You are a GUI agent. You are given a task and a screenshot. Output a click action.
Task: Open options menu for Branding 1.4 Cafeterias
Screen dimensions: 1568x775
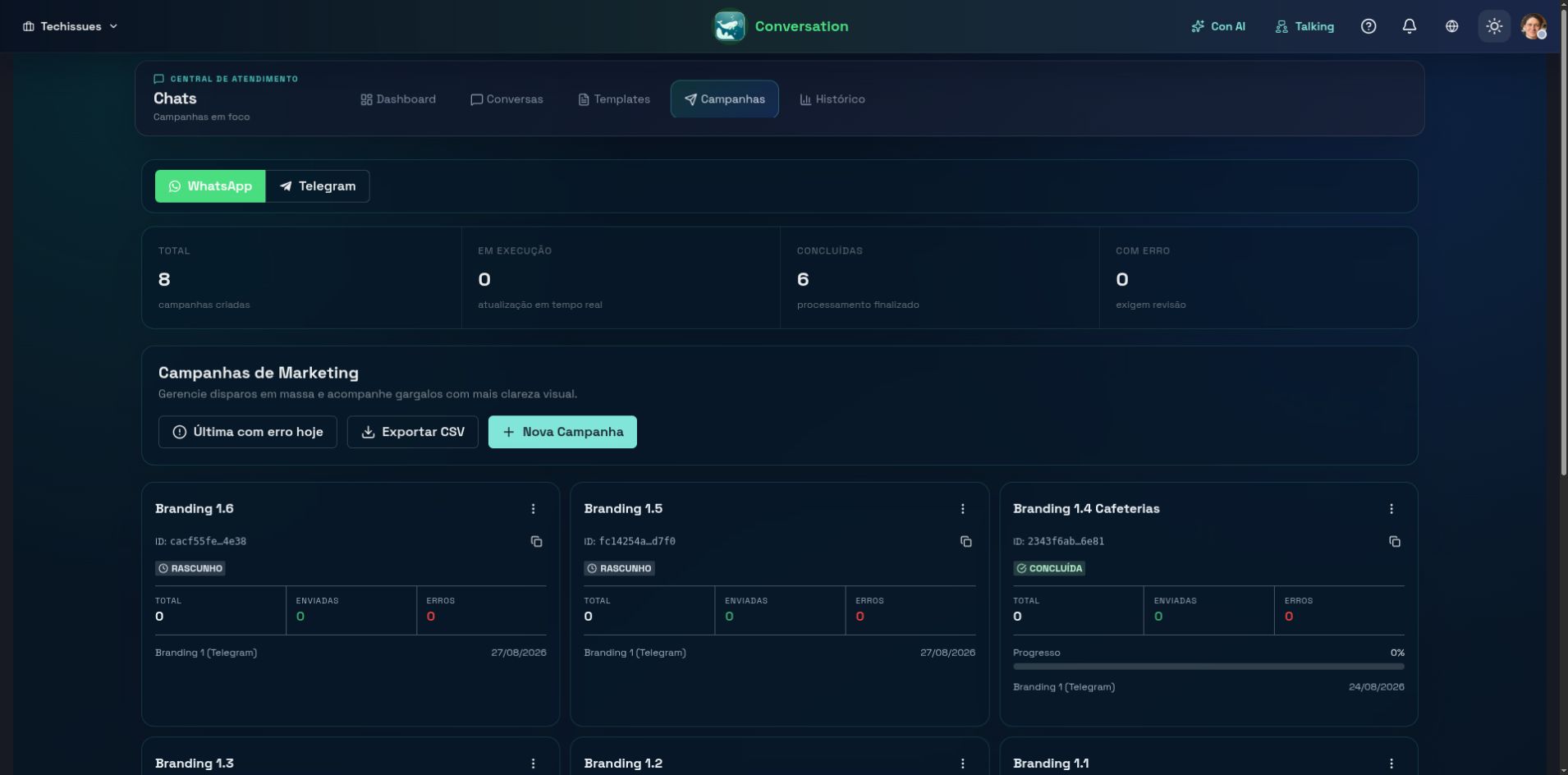[x=1391, y=509]
